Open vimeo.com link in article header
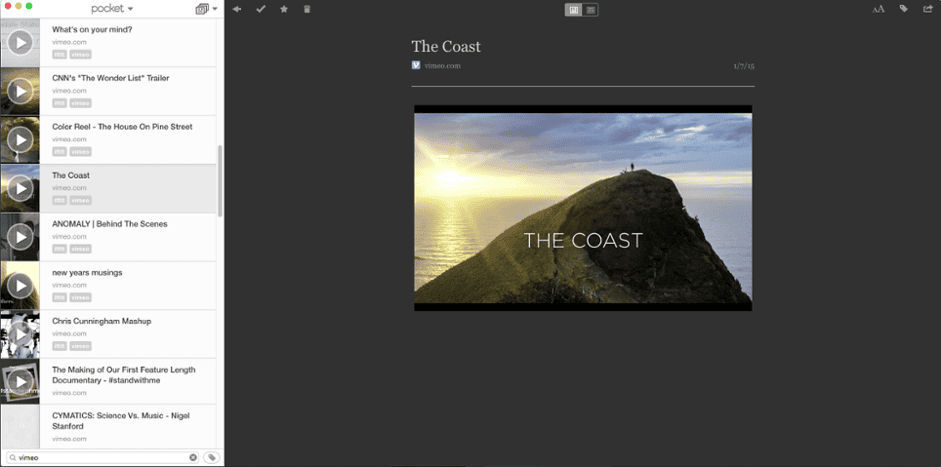Screen dimensions: 941x467 coord(442,65)
